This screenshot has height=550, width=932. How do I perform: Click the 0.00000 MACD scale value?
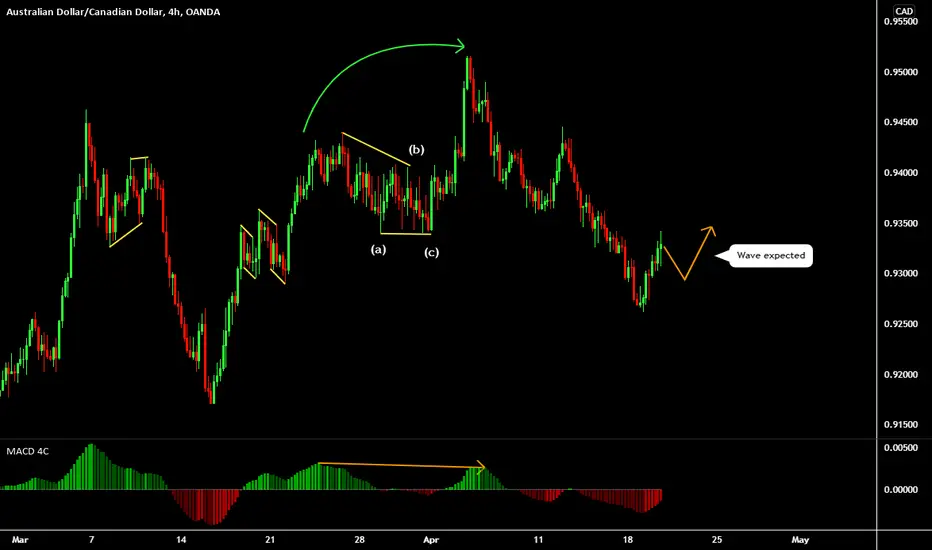900,490
